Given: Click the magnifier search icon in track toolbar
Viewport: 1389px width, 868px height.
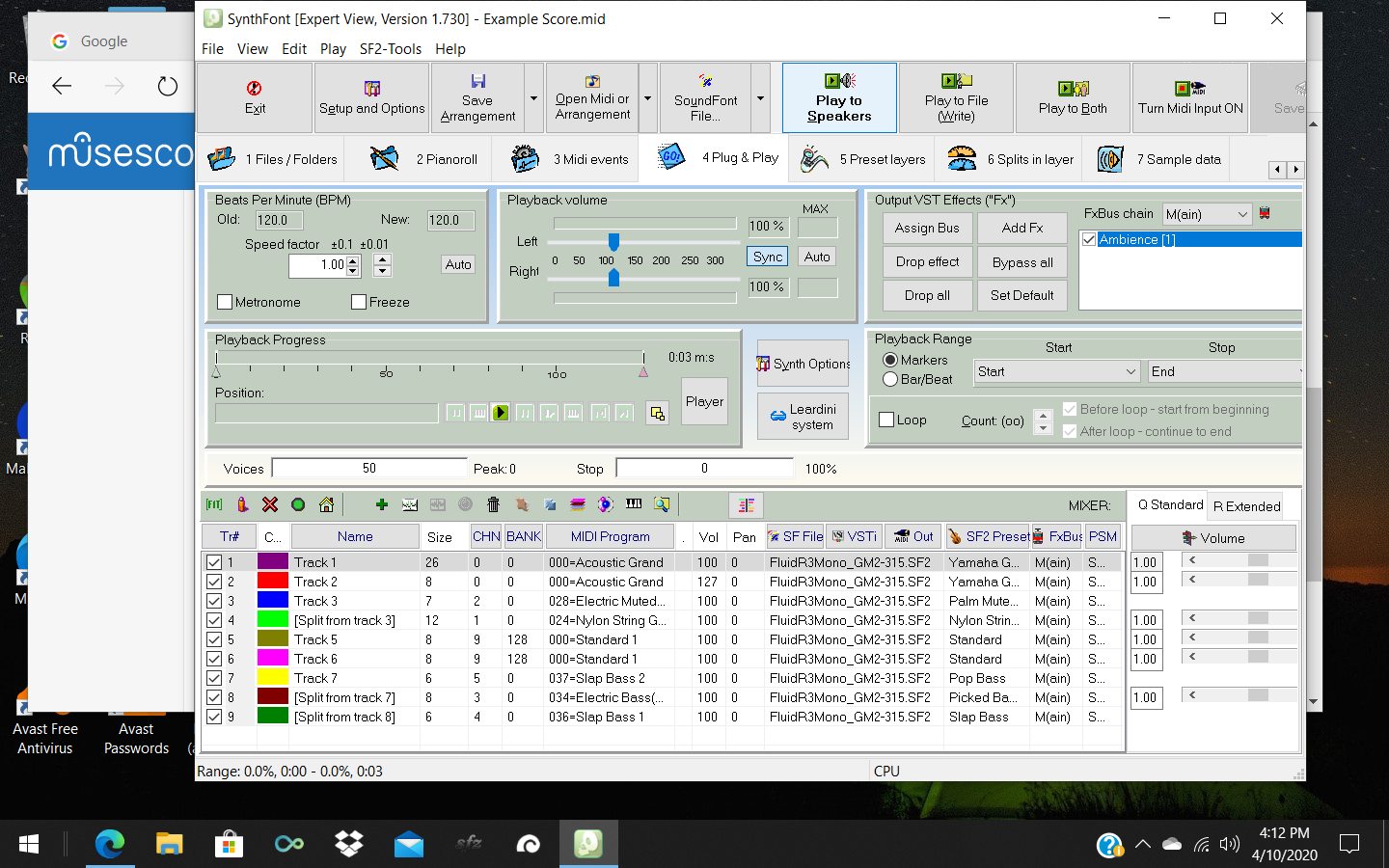Looking at the screenshot, I should 662,504.
